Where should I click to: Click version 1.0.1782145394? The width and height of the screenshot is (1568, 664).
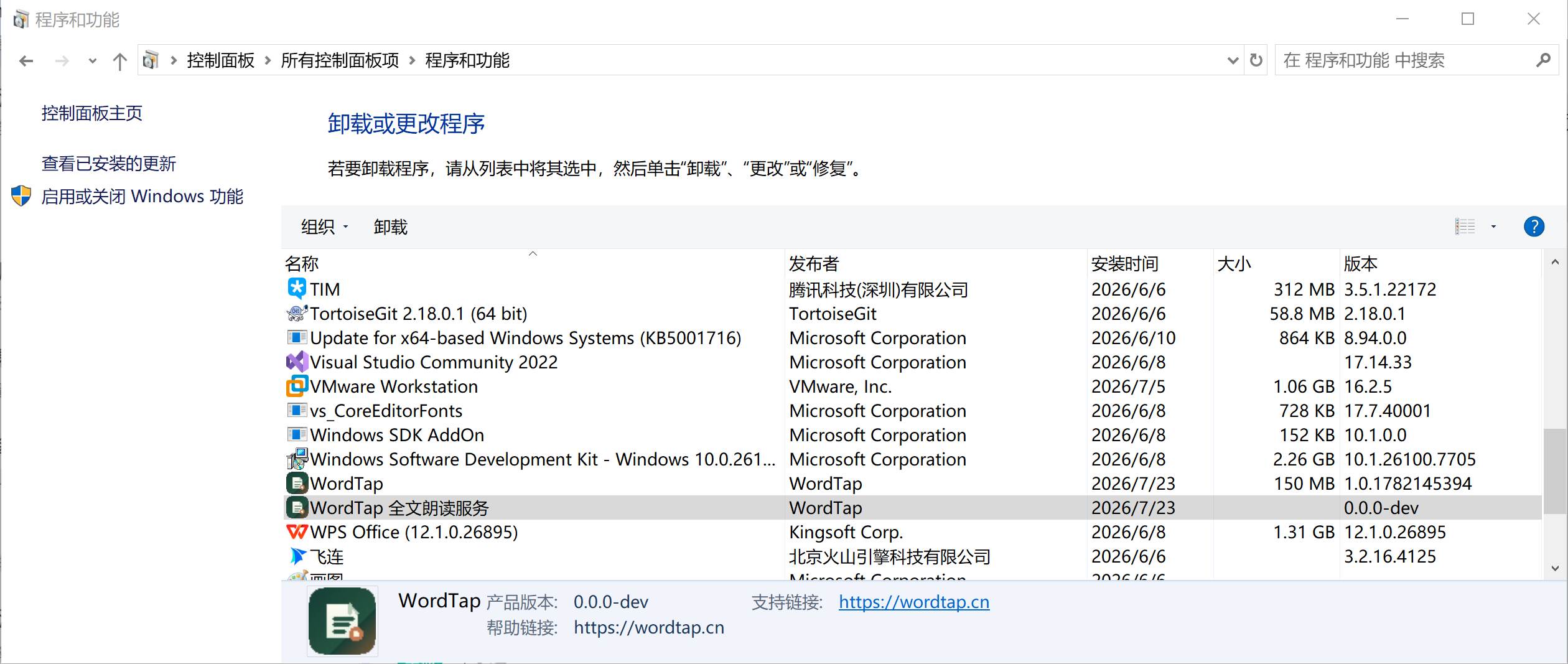[x=1408, y=483]
